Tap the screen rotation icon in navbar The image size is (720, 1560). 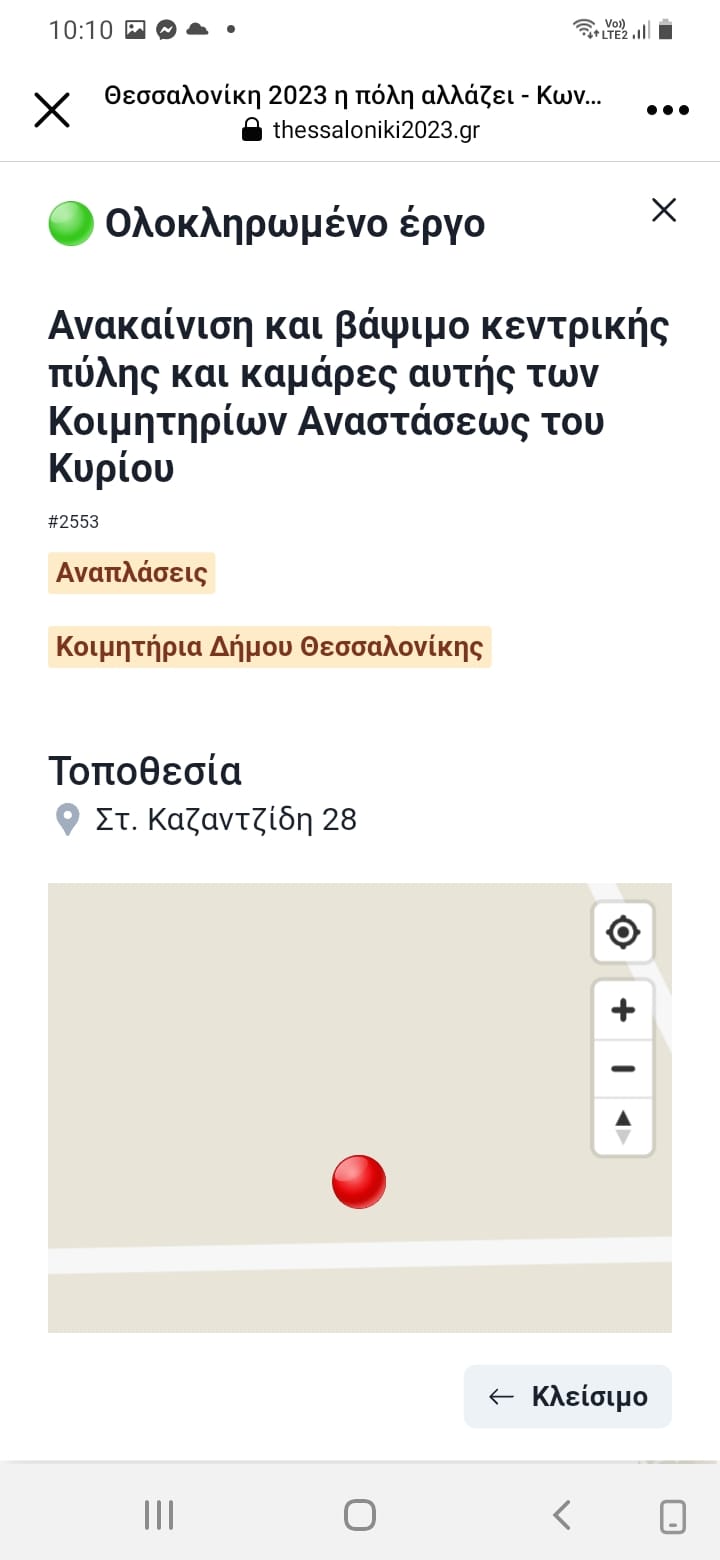[x=673, y=1516]
